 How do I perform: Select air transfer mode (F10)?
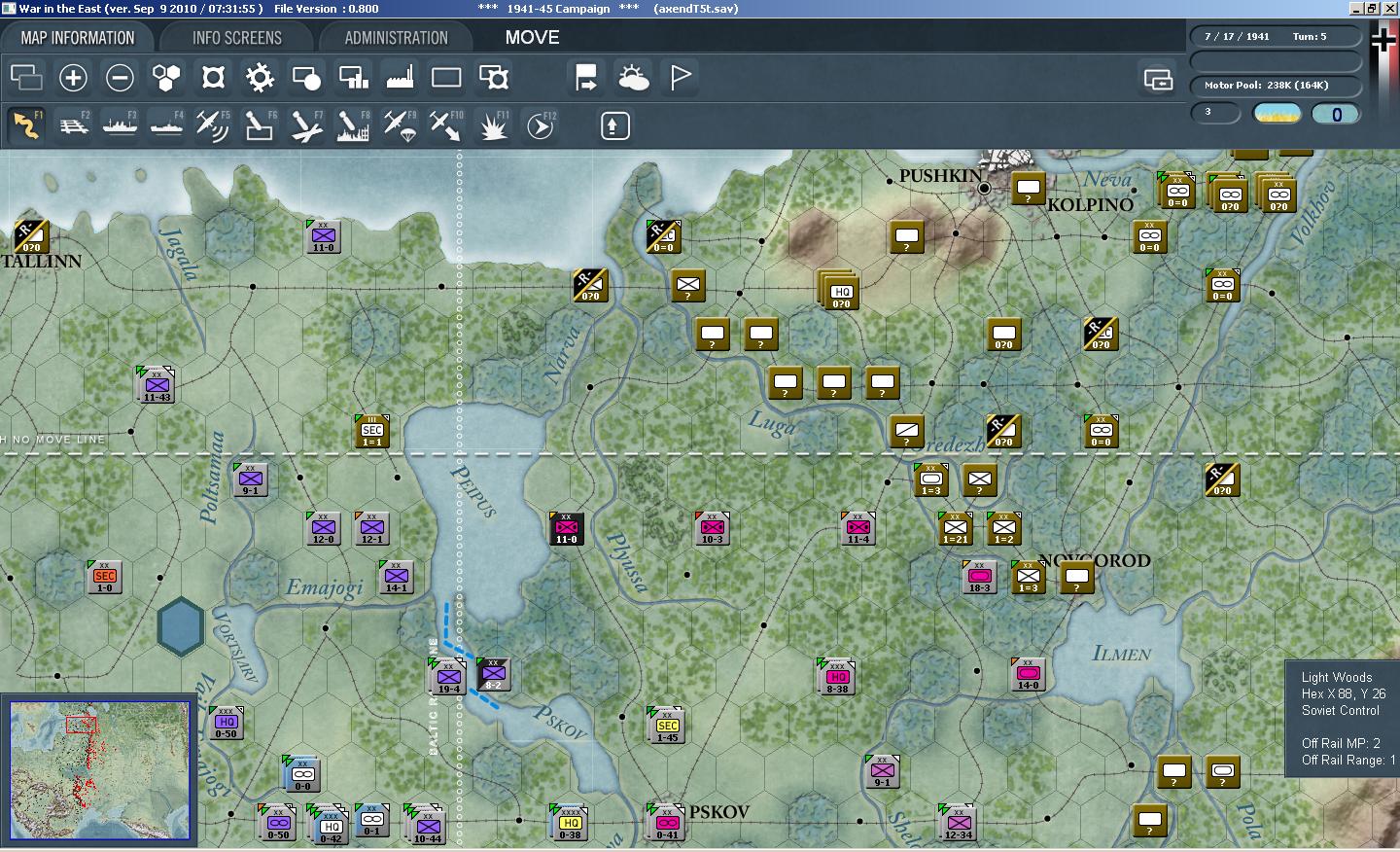click(446, 125)
